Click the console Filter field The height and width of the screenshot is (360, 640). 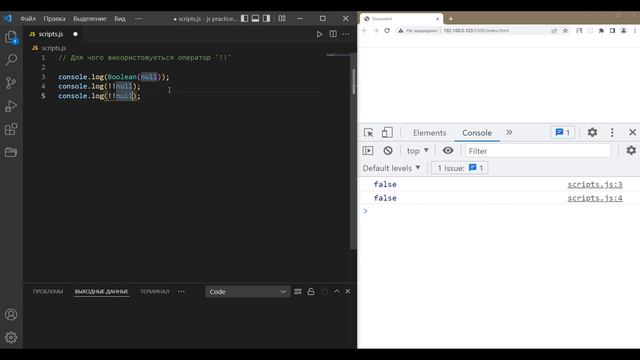[x=538, y=151]
